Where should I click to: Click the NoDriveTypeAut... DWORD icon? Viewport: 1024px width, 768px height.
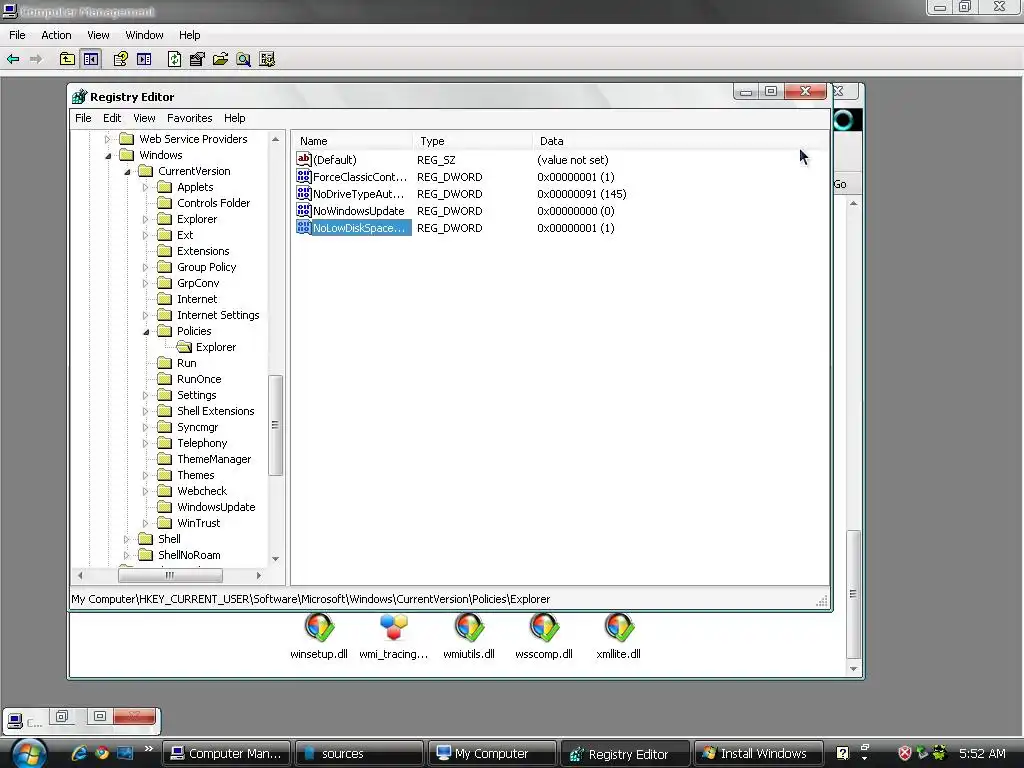click(x=304, y=193)
